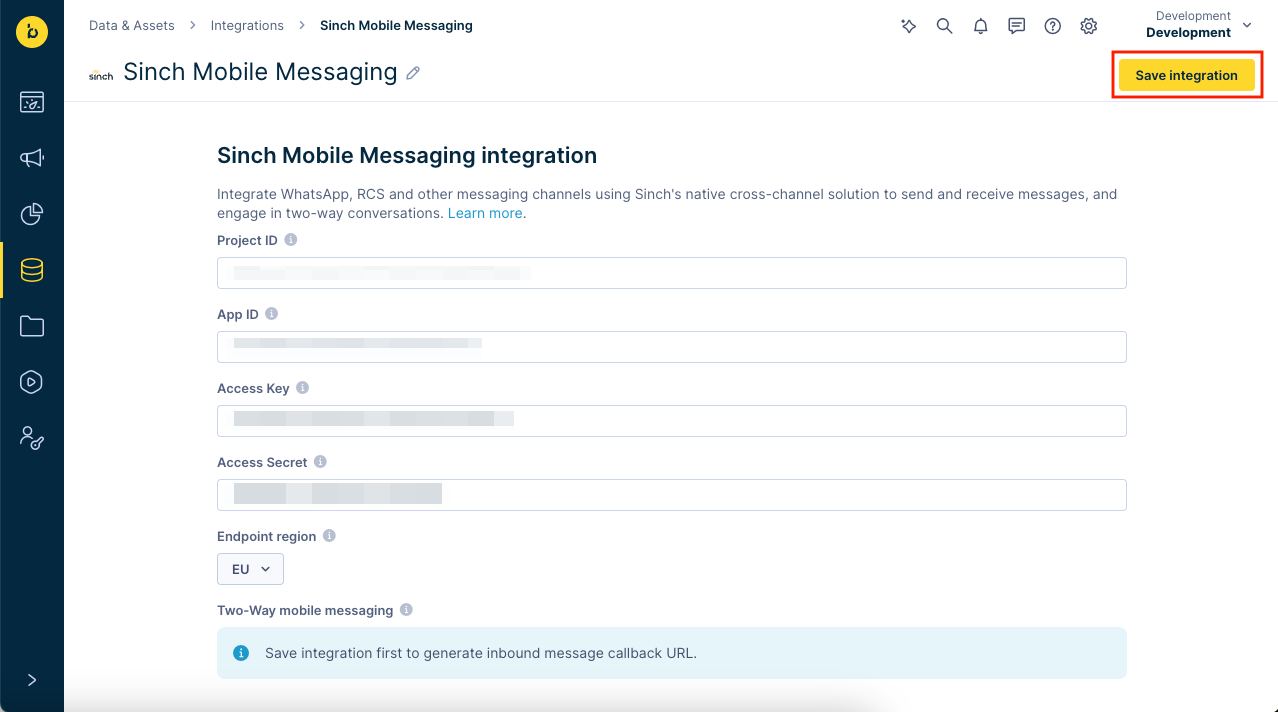Edit integration name with pencil icon
This screenshot has height=712, width=1278.
point(413,73)
